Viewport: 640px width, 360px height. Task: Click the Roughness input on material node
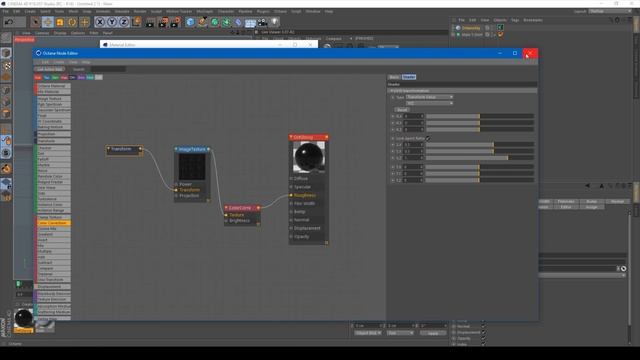[x=304, y=196]
